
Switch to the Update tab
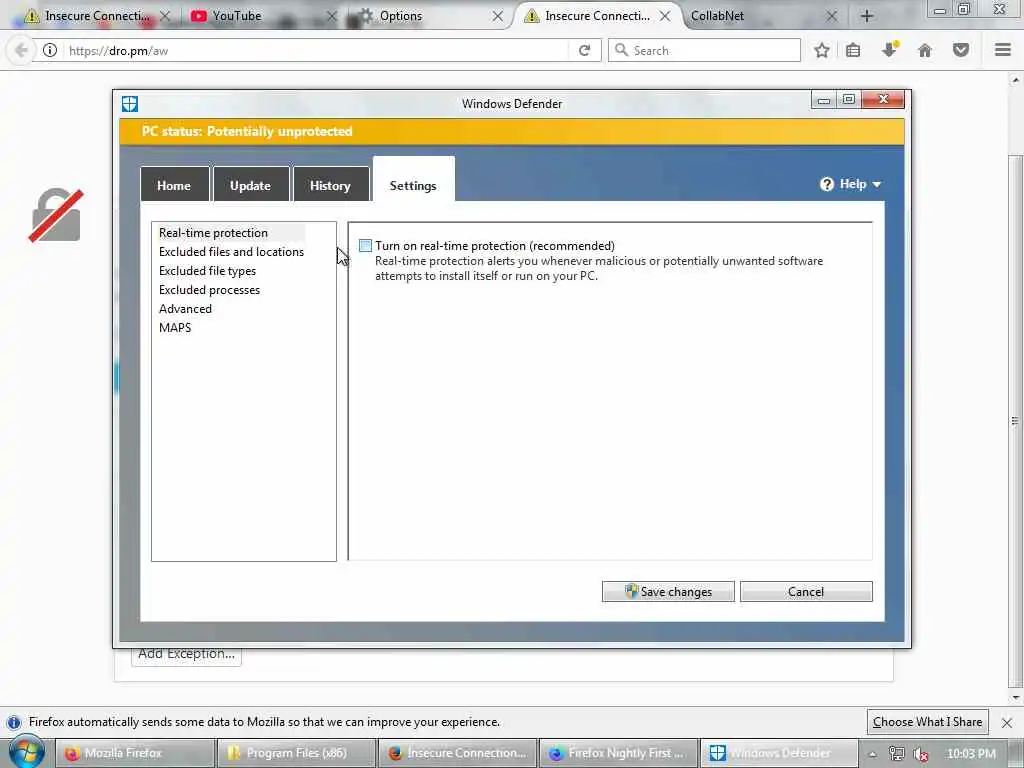(x=250, y=185)
